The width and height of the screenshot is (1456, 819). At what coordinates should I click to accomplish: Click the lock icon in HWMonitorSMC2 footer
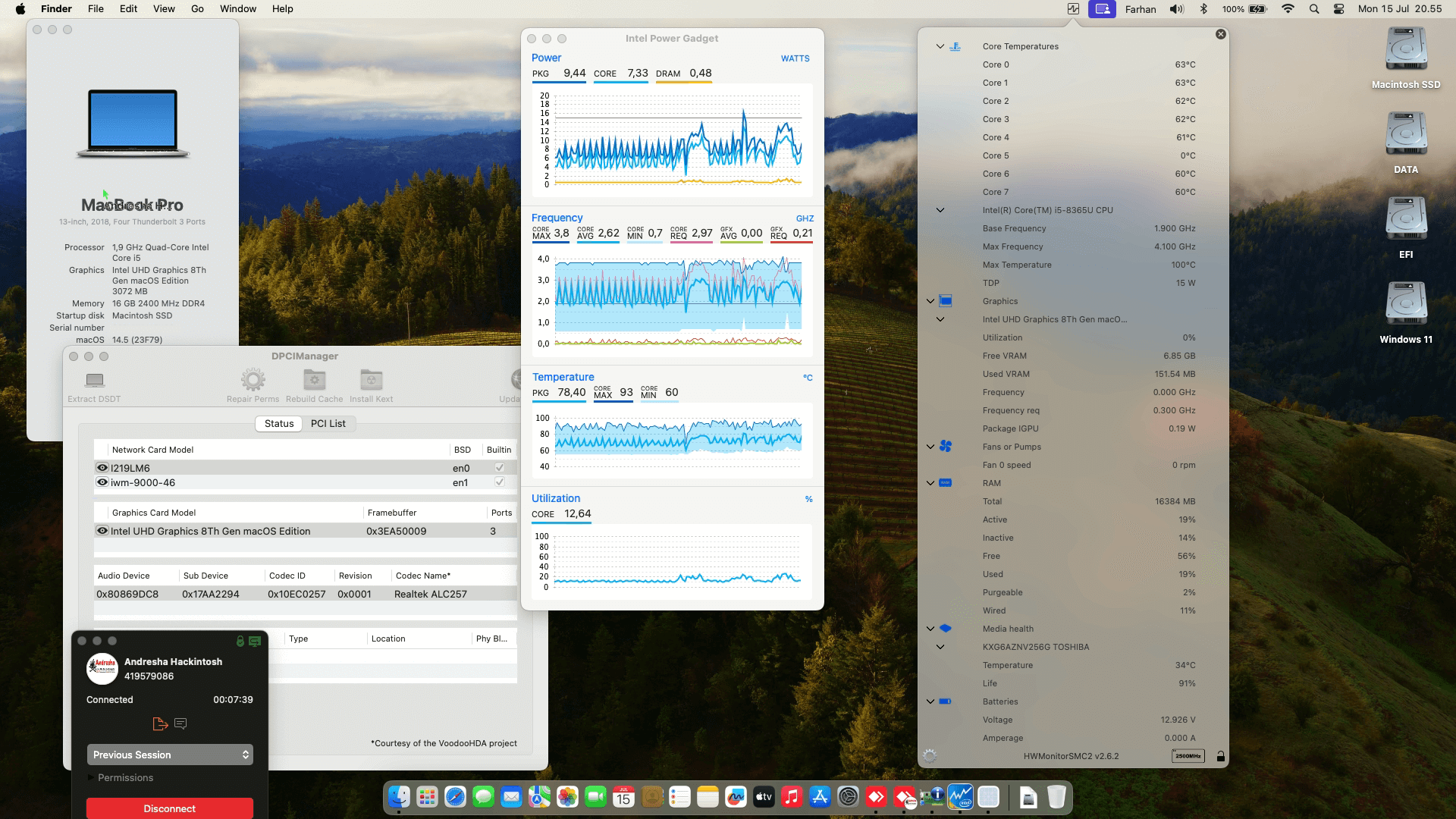1220,756
